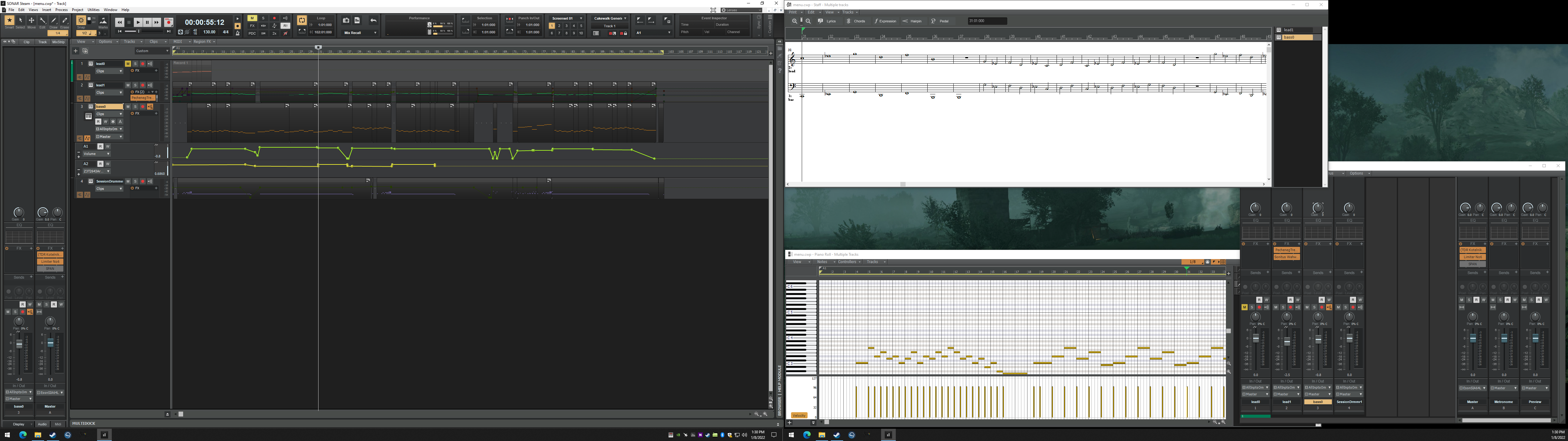The image size is (1568, 441).
Task: Select bass0 in Staff view track list
Action: 1298,37
